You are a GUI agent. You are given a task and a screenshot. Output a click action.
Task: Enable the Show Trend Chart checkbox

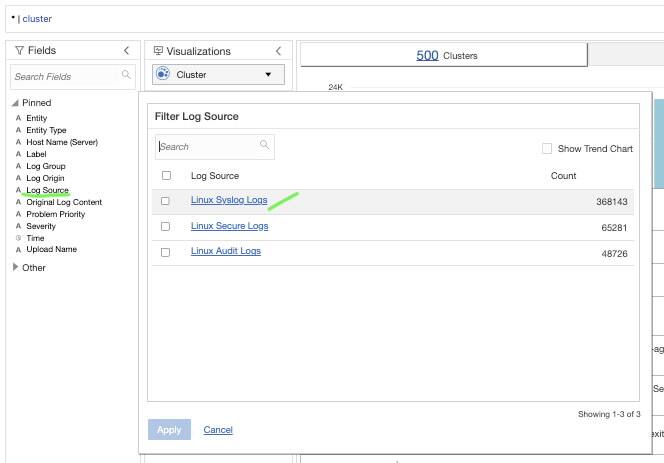click(x=547, y=149)
